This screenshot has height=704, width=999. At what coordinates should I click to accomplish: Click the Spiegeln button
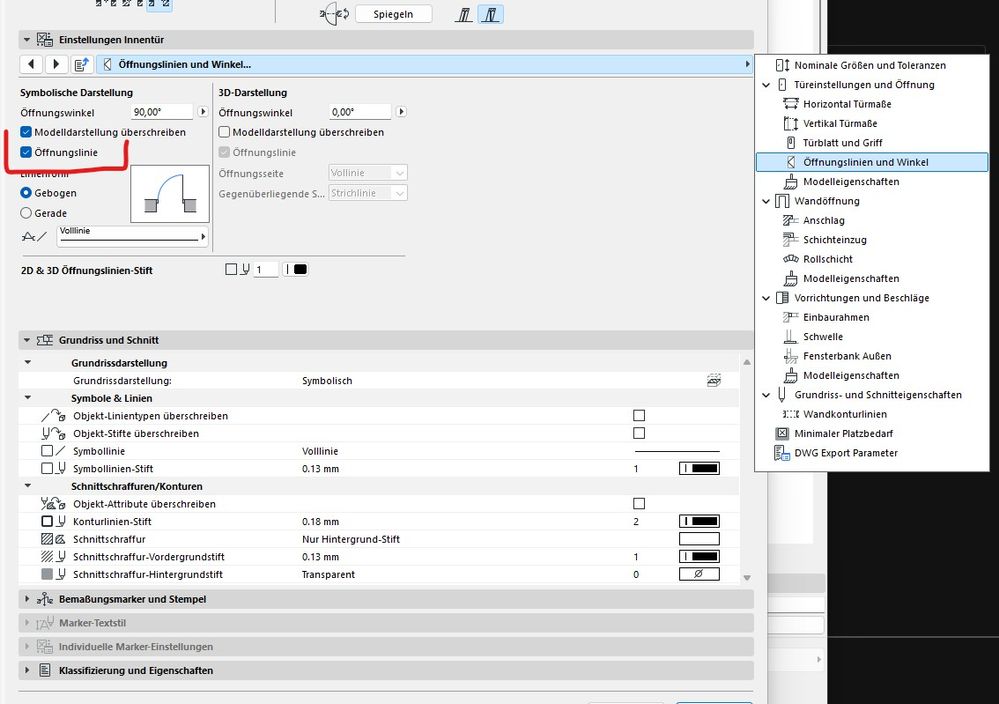pos(393,14)
